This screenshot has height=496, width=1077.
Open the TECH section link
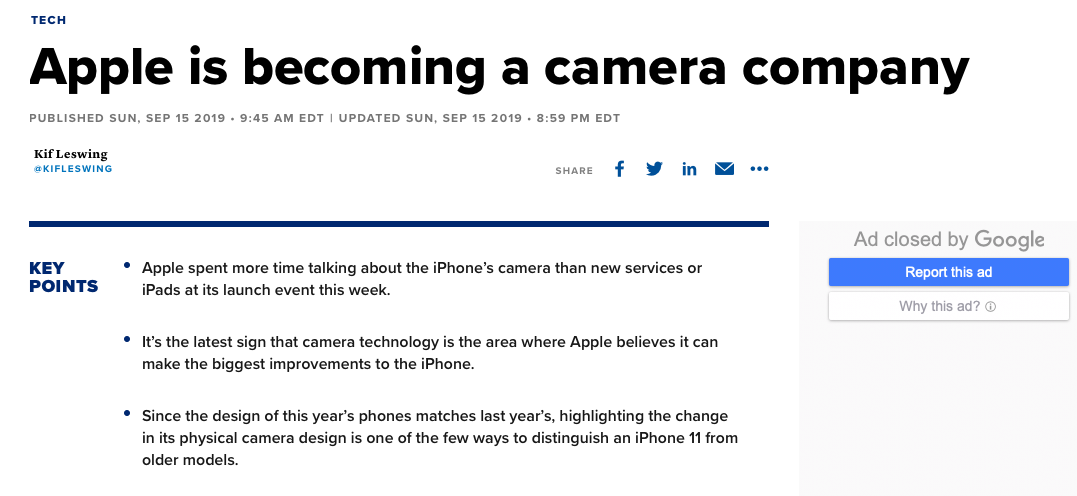point(48,20)
